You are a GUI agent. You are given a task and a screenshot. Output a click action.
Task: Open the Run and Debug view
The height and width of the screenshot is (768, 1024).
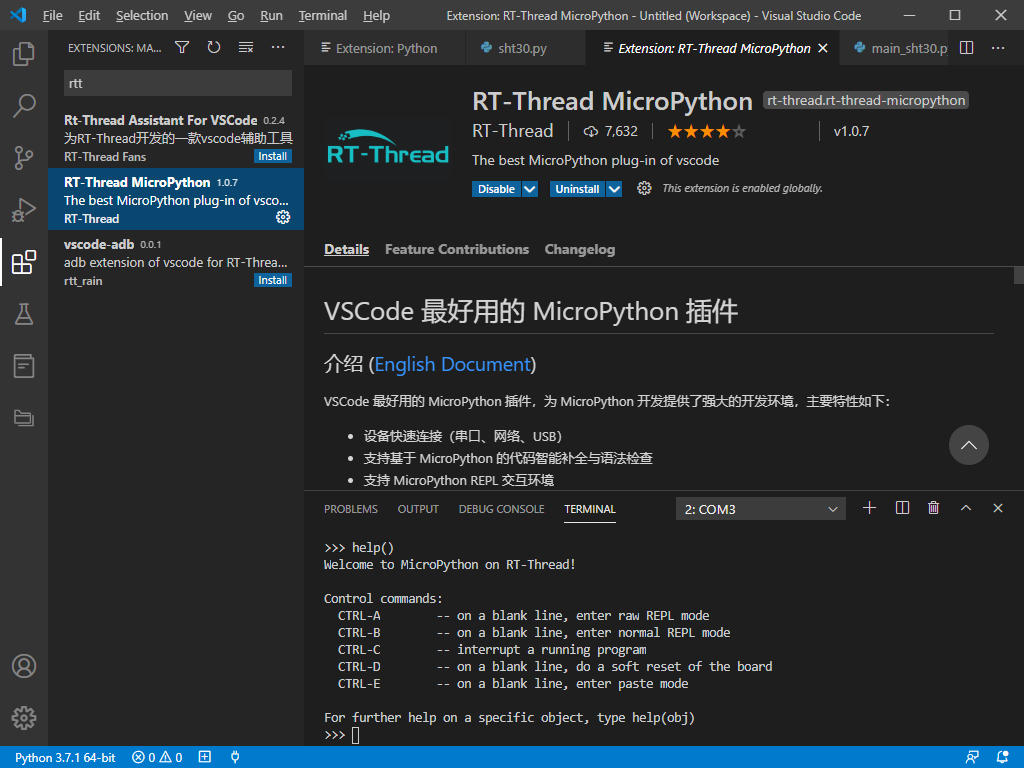coord(24,210)
